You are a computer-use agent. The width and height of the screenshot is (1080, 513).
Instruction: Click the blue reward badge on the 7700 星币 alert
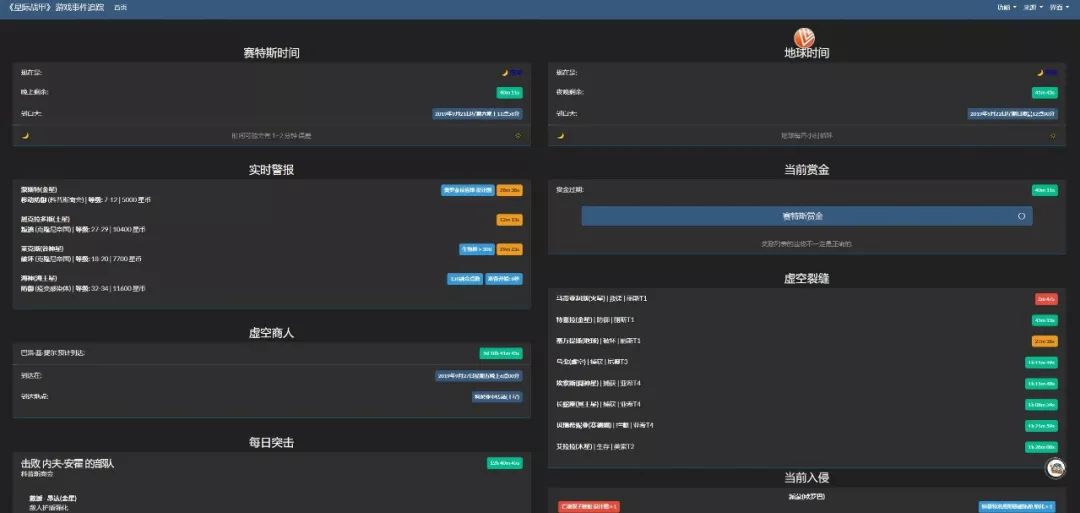477,249
